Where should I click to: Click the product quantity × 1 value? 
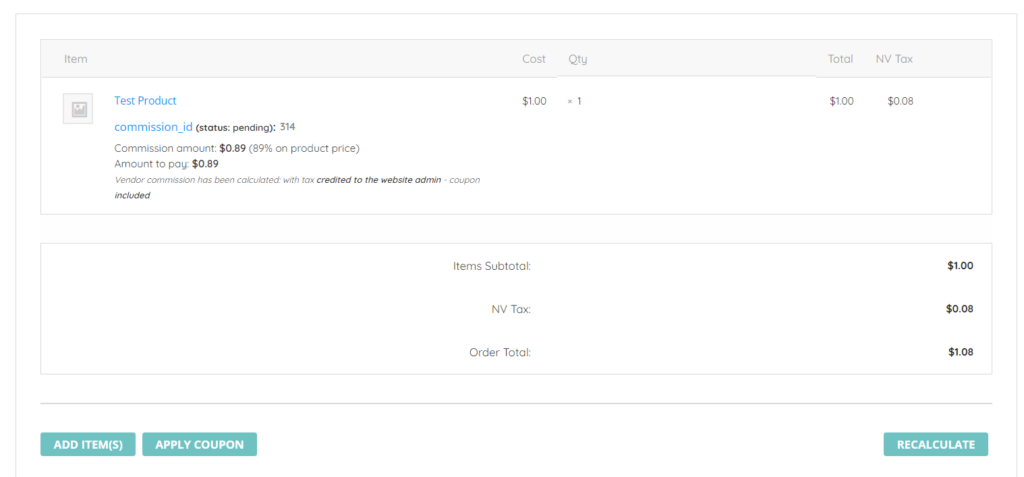[575, 101]
